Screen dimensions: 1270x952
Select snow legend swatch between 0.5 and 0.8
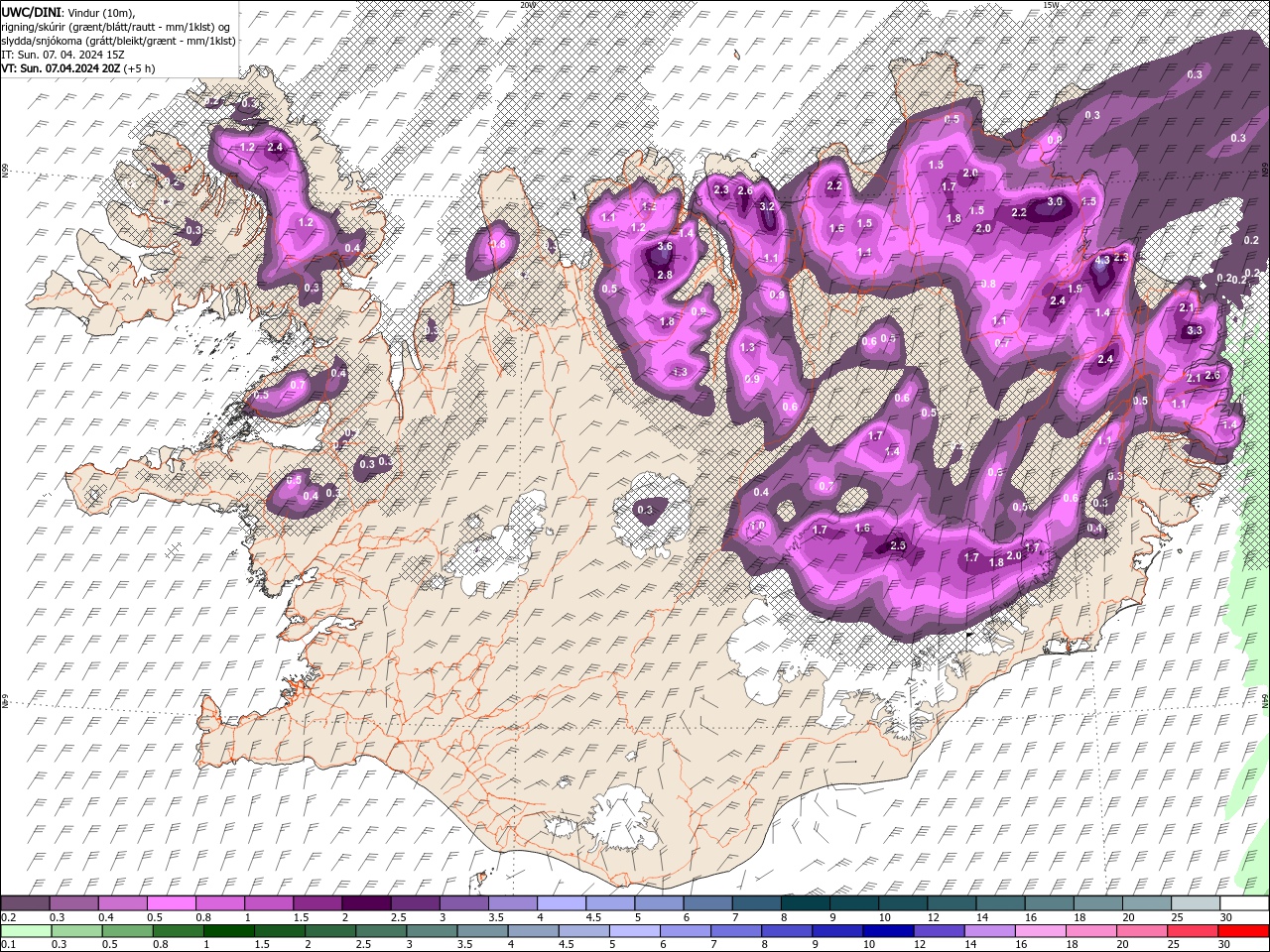click(171, 902)
